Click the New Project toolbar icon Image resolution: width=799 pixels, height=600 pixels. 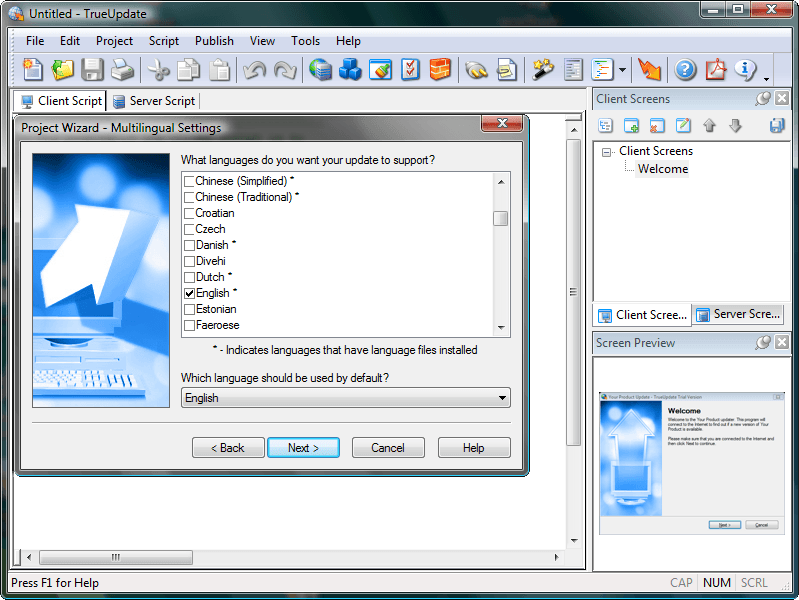[x=33, y=70]
